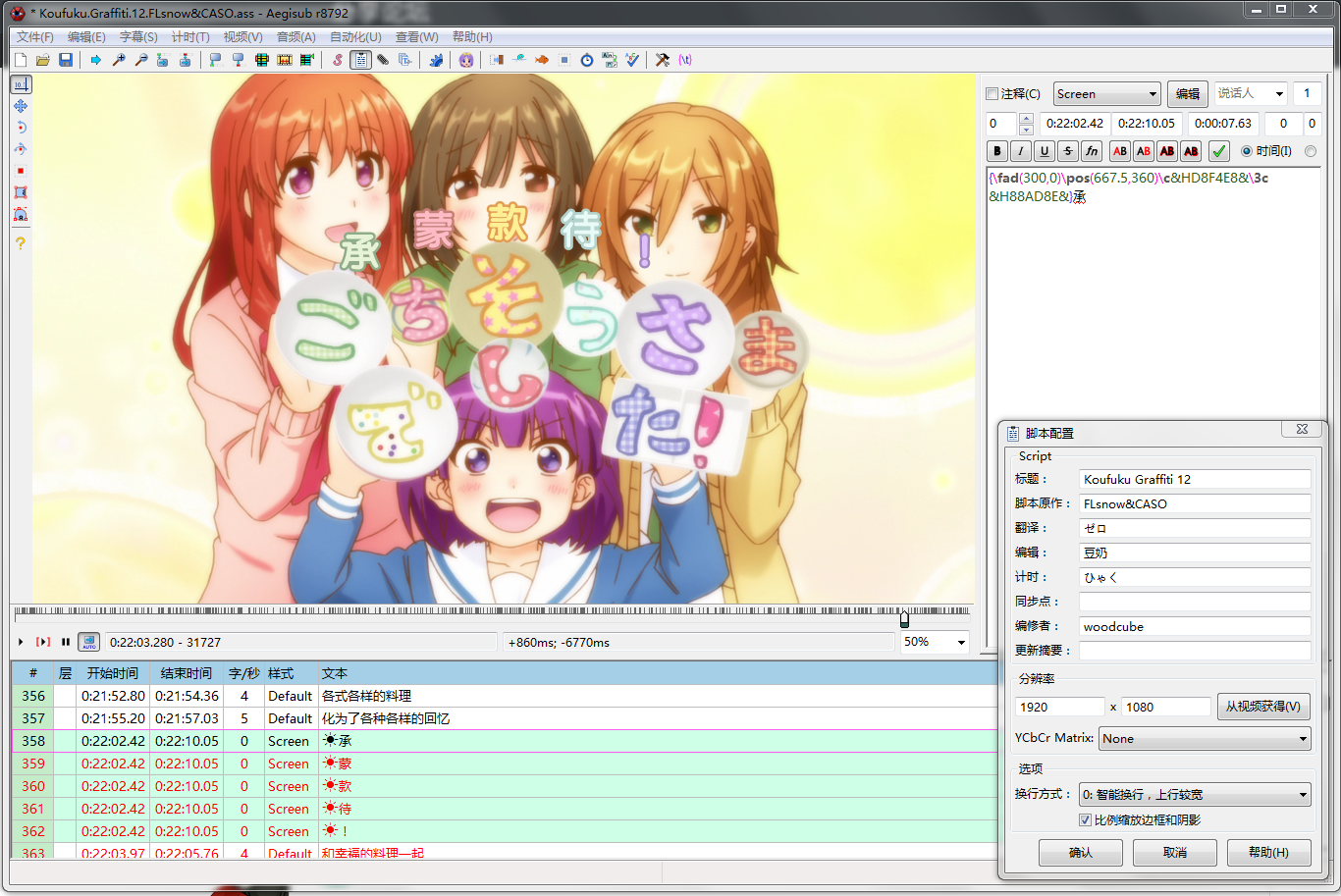The height and width of the screenshot is (896, 1341).
Task: Increase layer number with up spinner
Action: [1026, 119]
